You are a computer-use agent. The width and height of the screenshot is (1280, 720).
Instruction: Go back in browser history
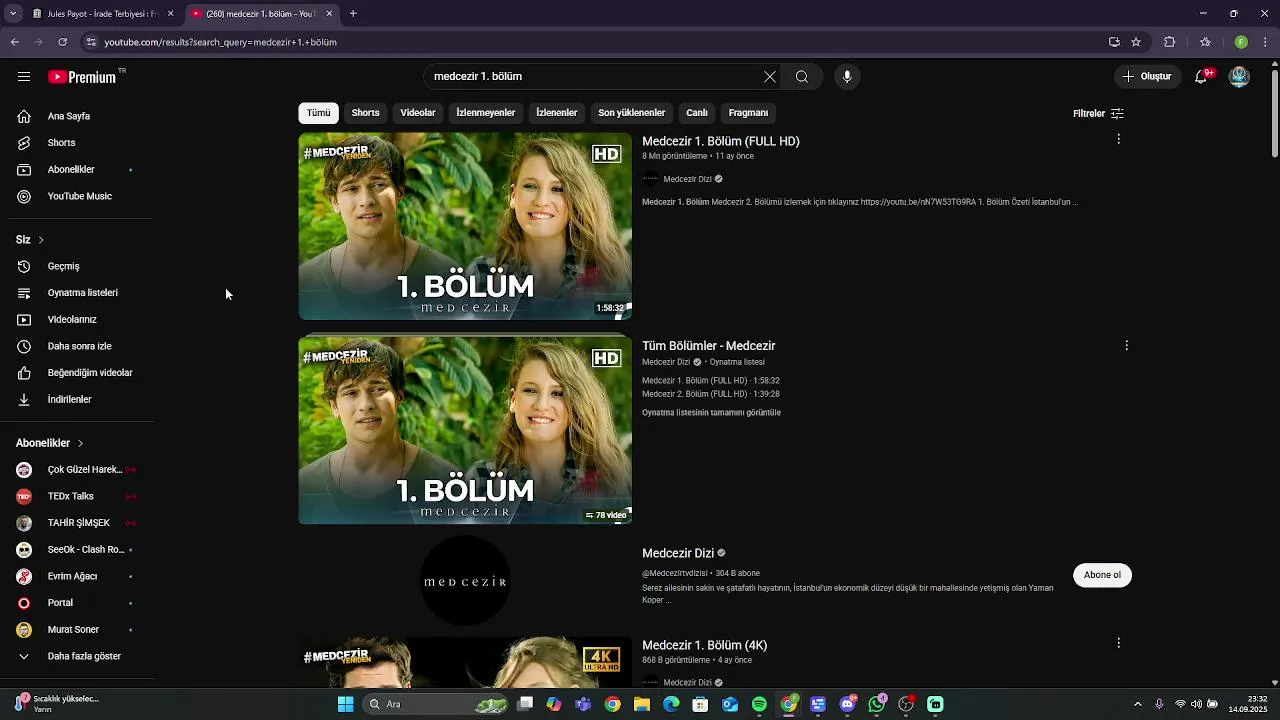(15, 42)
